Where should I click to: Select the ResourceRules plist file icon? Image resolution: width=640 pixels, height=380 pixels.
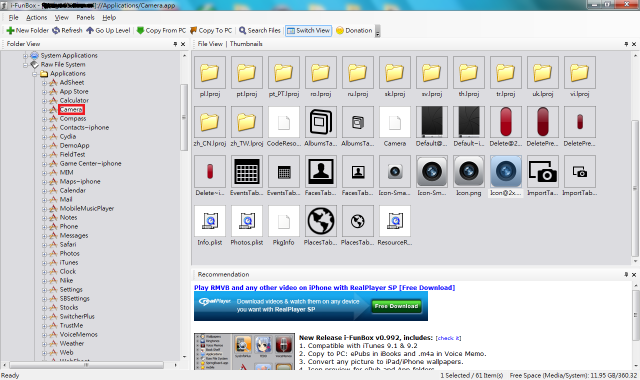click(x=395, y=221)
